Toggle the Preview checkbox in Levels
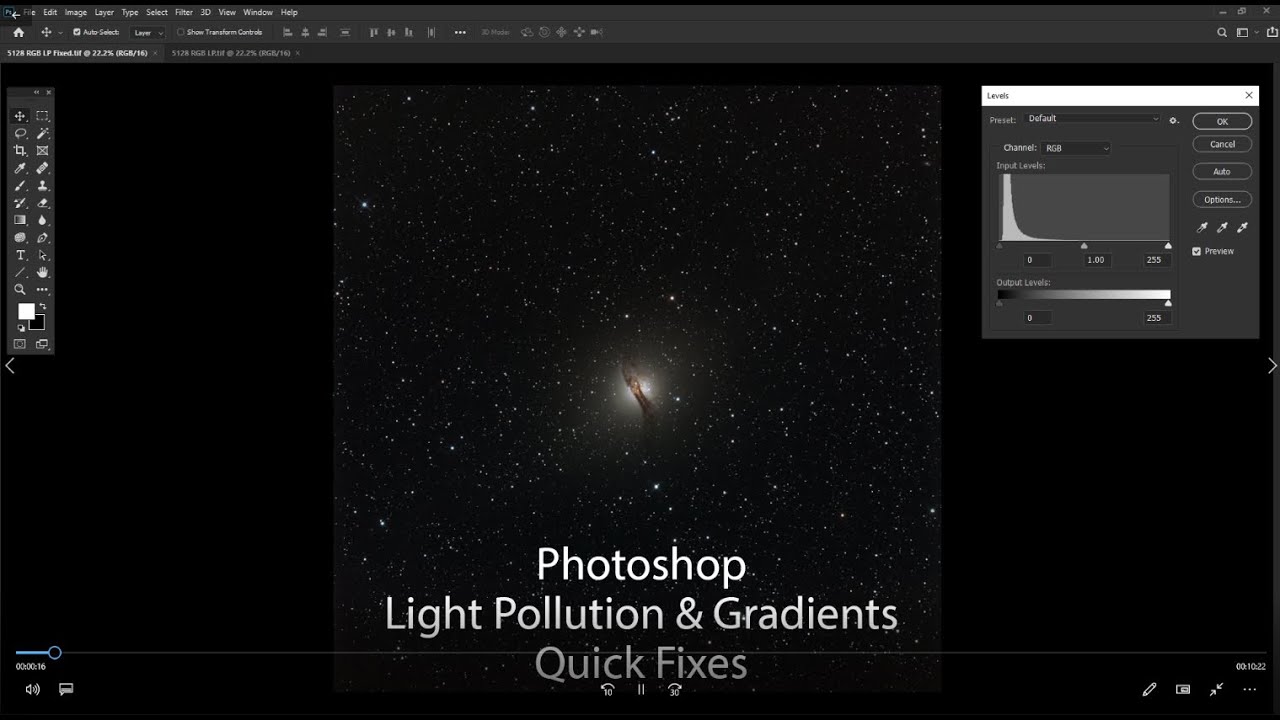The width and height of the screenshot is (1280, 720). [1196, 251]
